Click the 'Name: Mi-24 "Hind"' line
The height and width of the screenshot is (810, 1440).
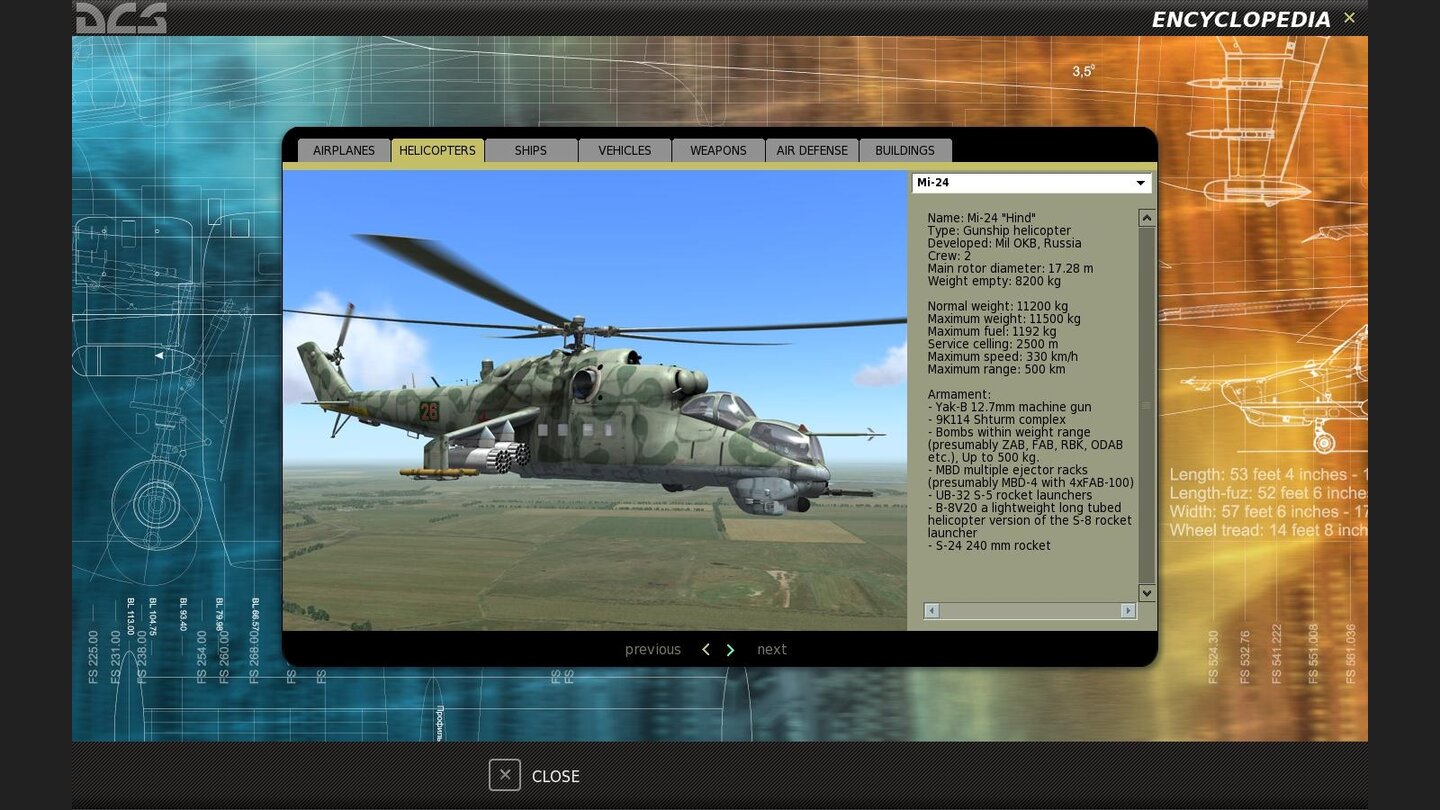click(x=981, y=218)
